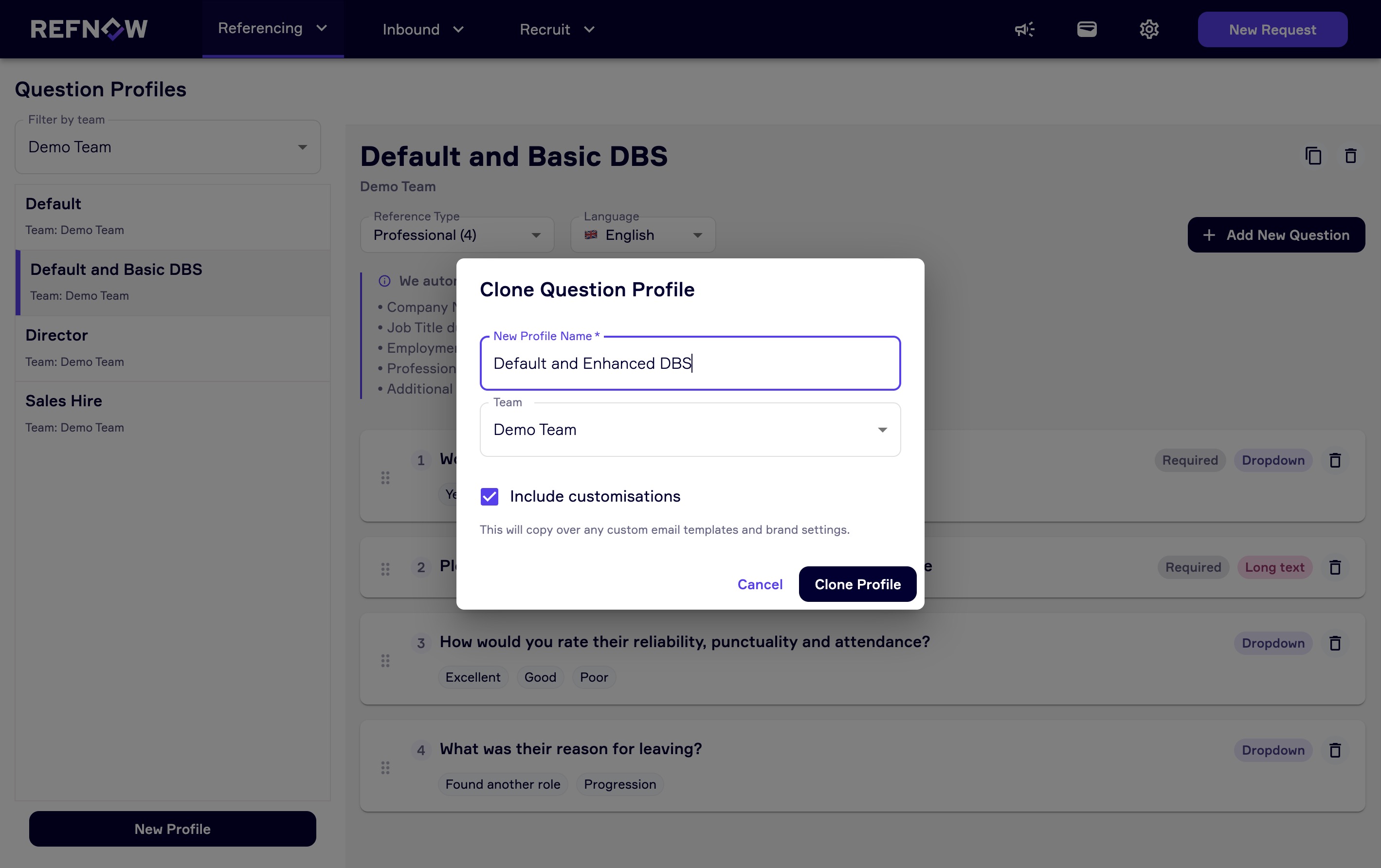Click the announcements megaphone icon
The height and width of the screenshot is (868, 1381).
click(x=1024, y=29)
